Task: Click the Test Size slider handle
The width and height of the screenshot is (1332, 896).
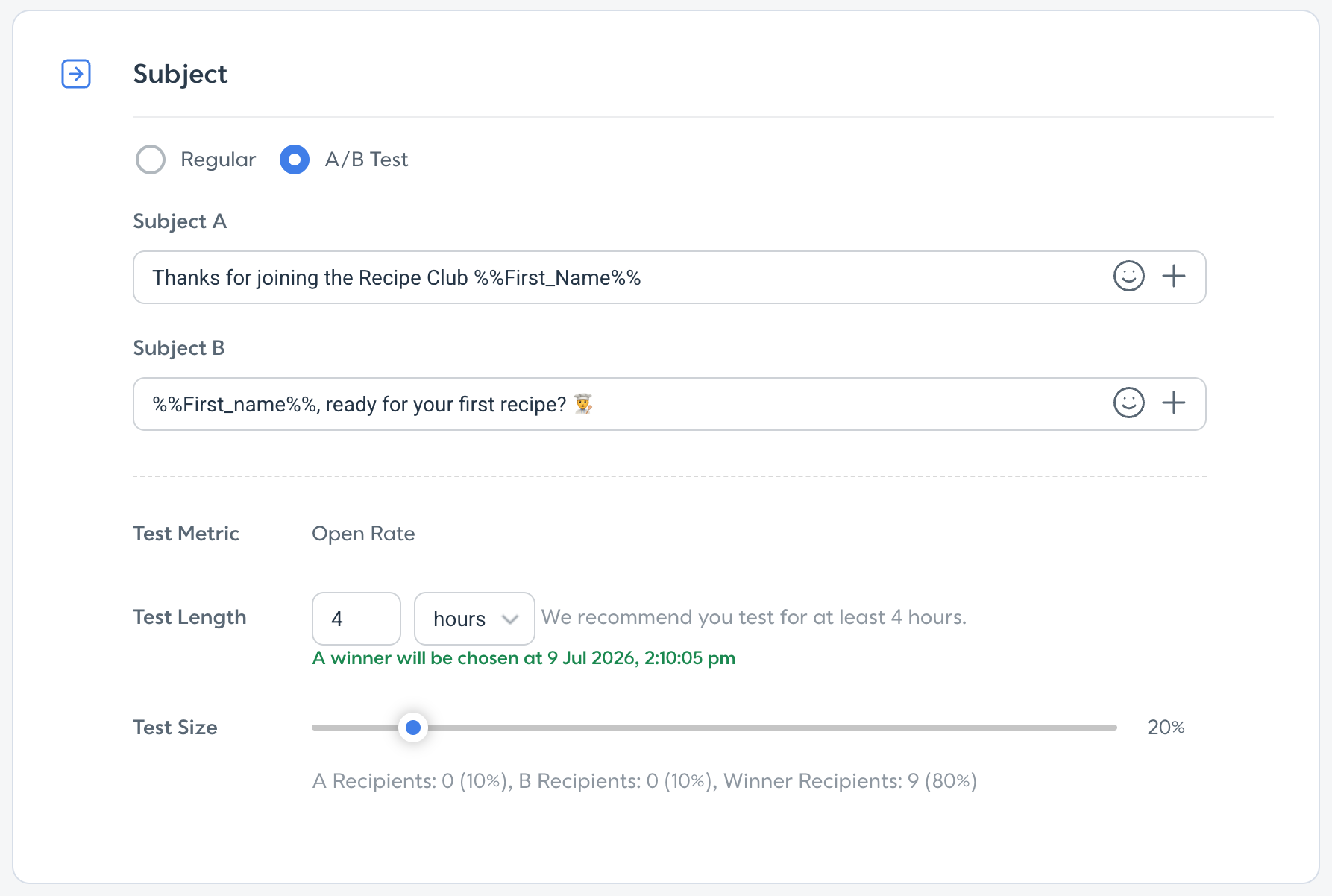Action: [x=413, y=728]
